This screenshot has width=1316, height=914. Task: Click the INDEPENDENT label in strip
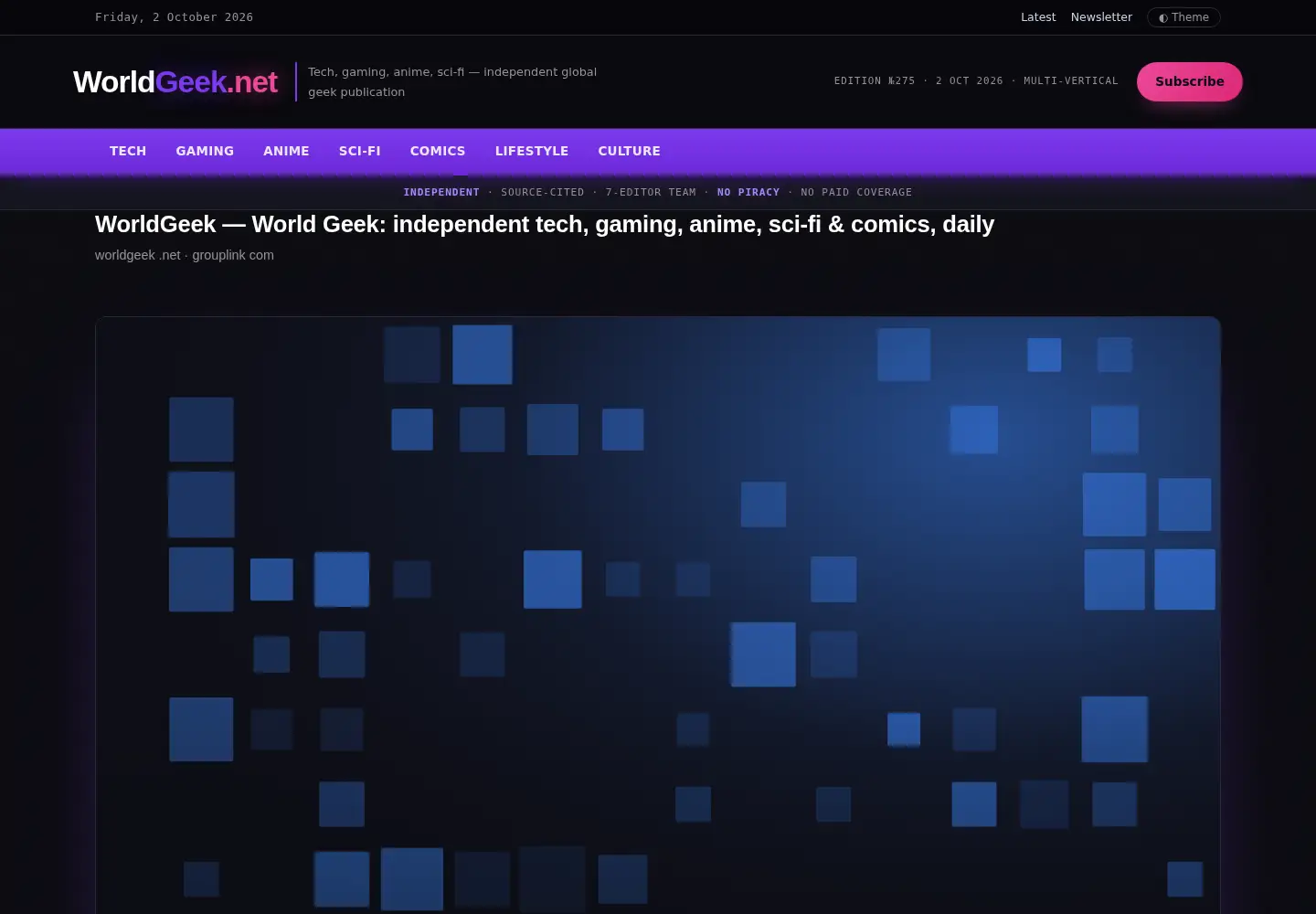(x=441, y=192)
